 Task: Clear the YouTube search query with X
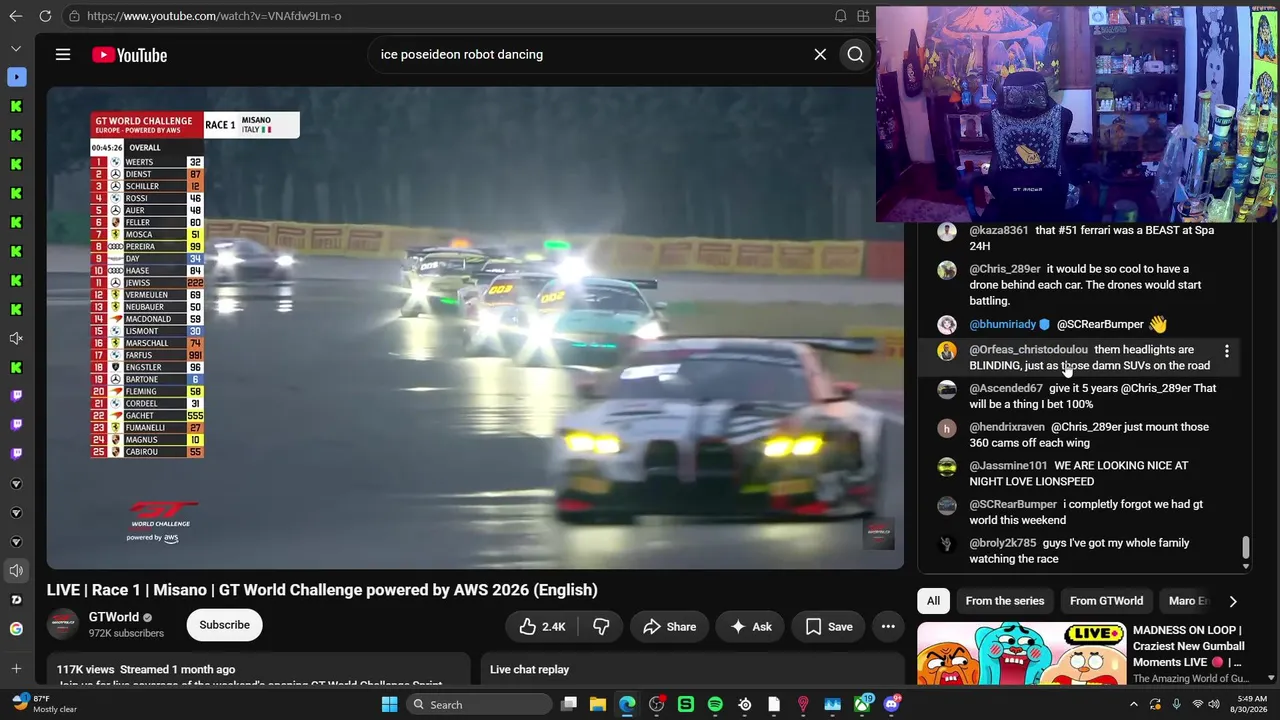(820, 55)
